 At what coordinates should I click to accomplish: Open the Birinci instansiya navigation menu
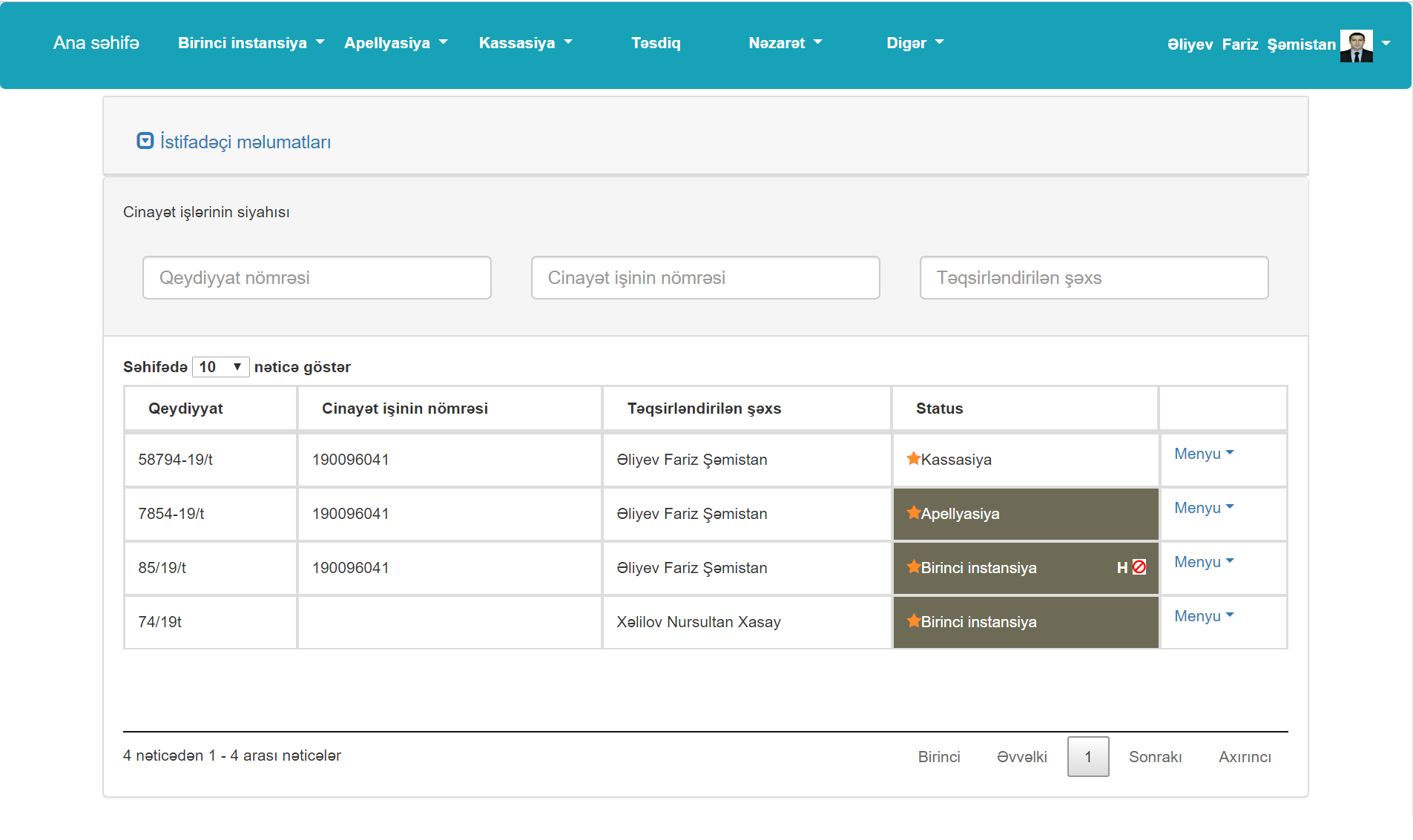[251, 43]
